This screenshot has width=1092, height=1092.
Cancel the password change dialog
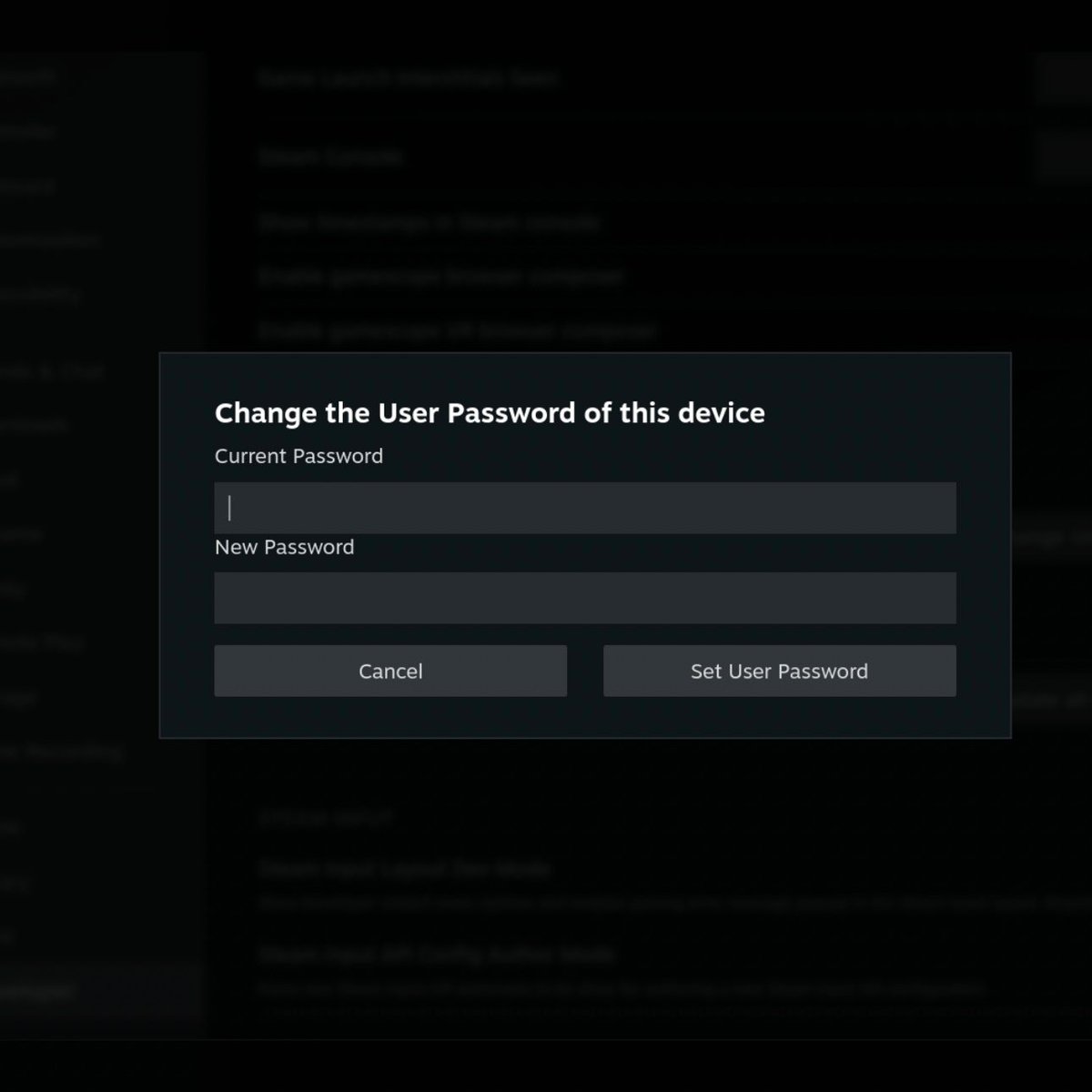click(x=390, y=671)
